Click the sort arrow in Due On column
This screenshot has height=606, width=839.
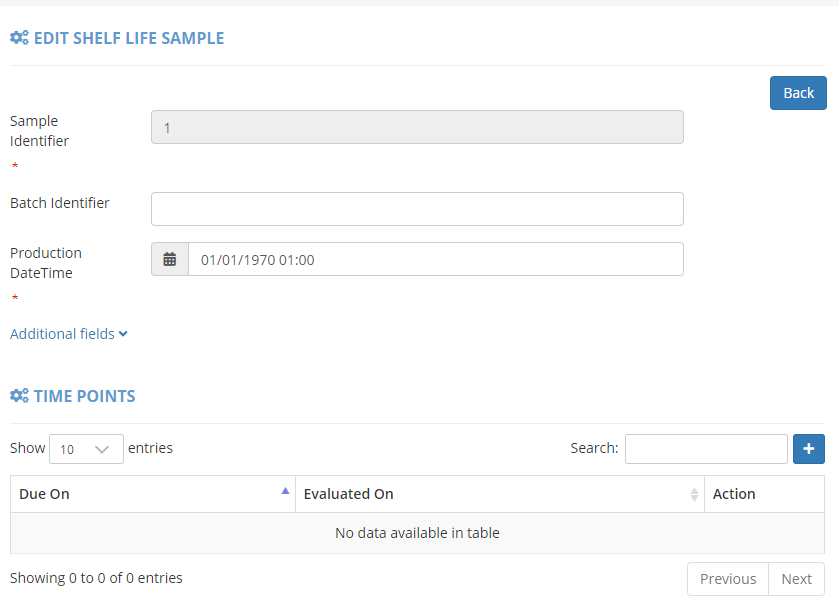(285, 491)
